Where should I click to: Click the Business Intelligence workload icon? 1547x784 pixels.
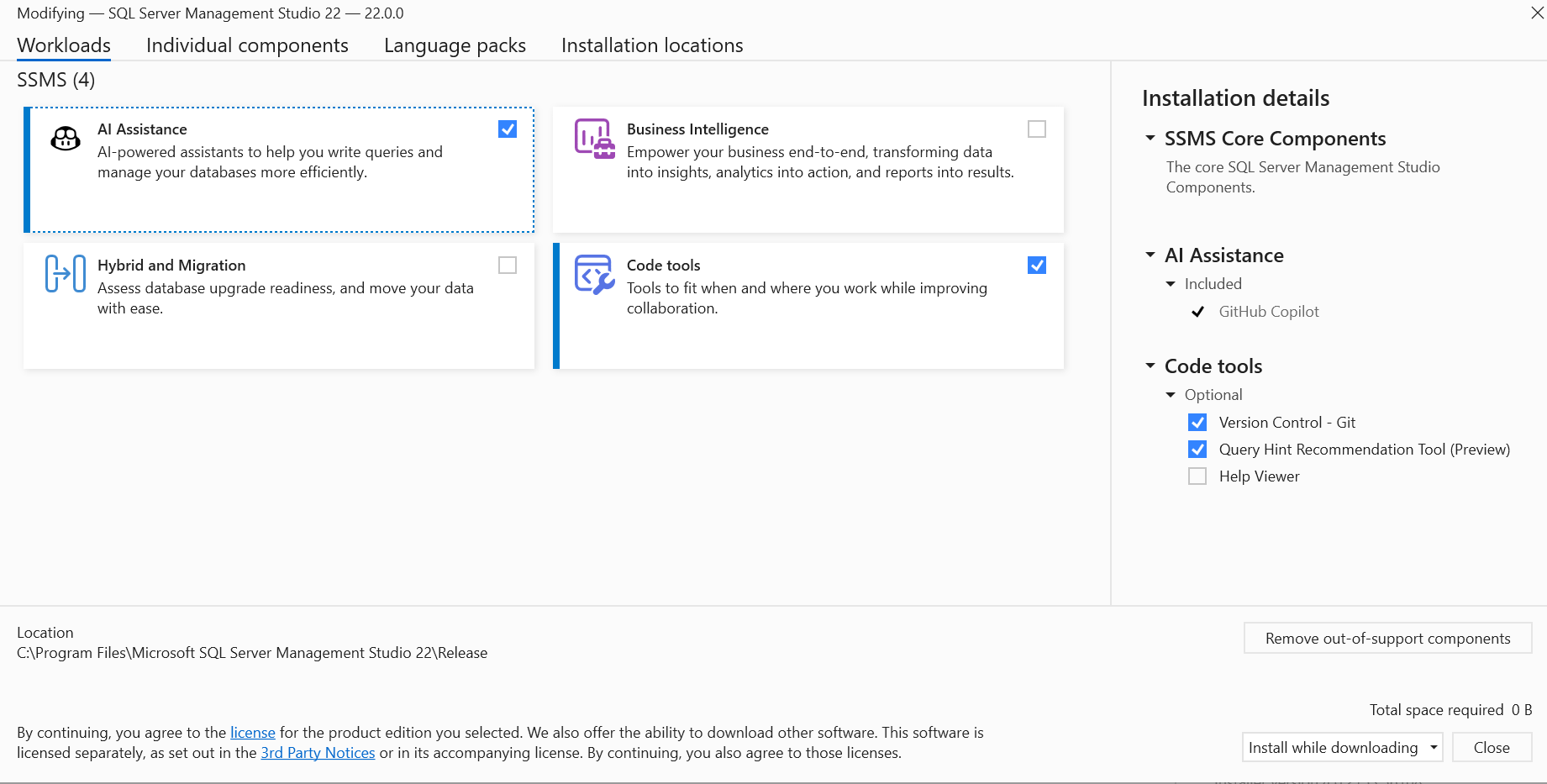click(x=594, y=139)
